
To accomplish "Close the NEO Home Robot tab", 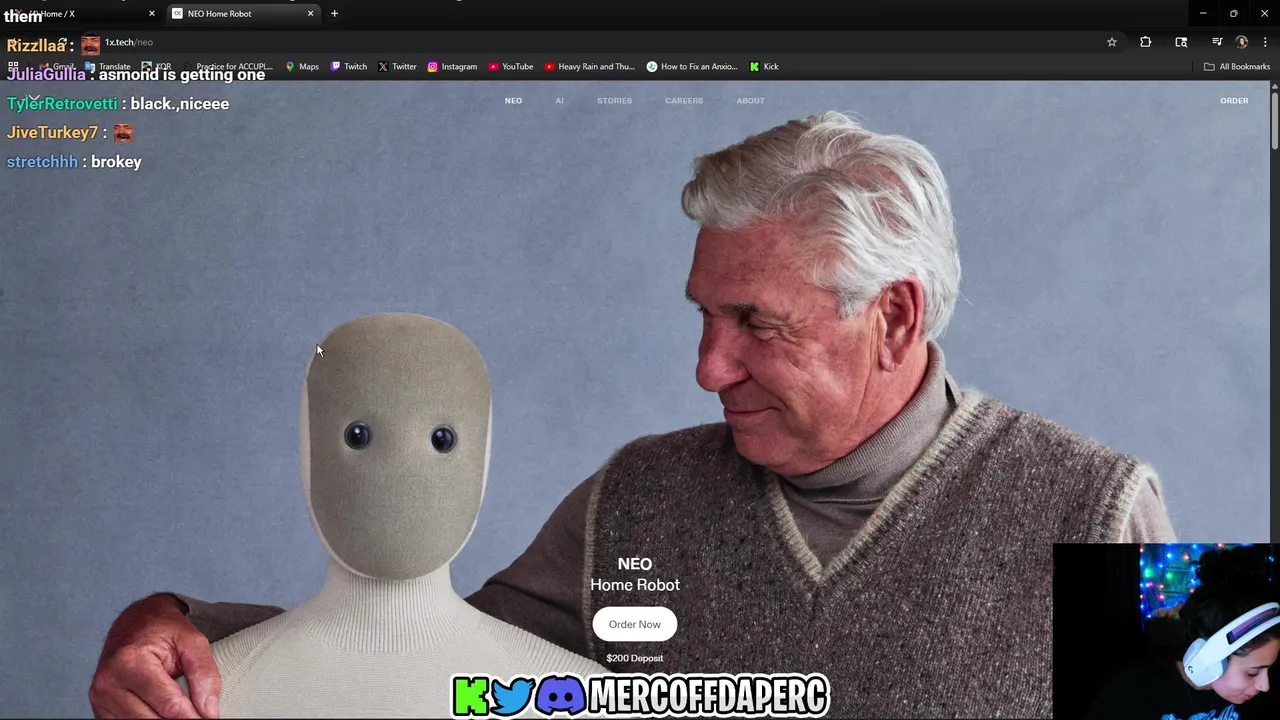I will (x=310, y=14).
